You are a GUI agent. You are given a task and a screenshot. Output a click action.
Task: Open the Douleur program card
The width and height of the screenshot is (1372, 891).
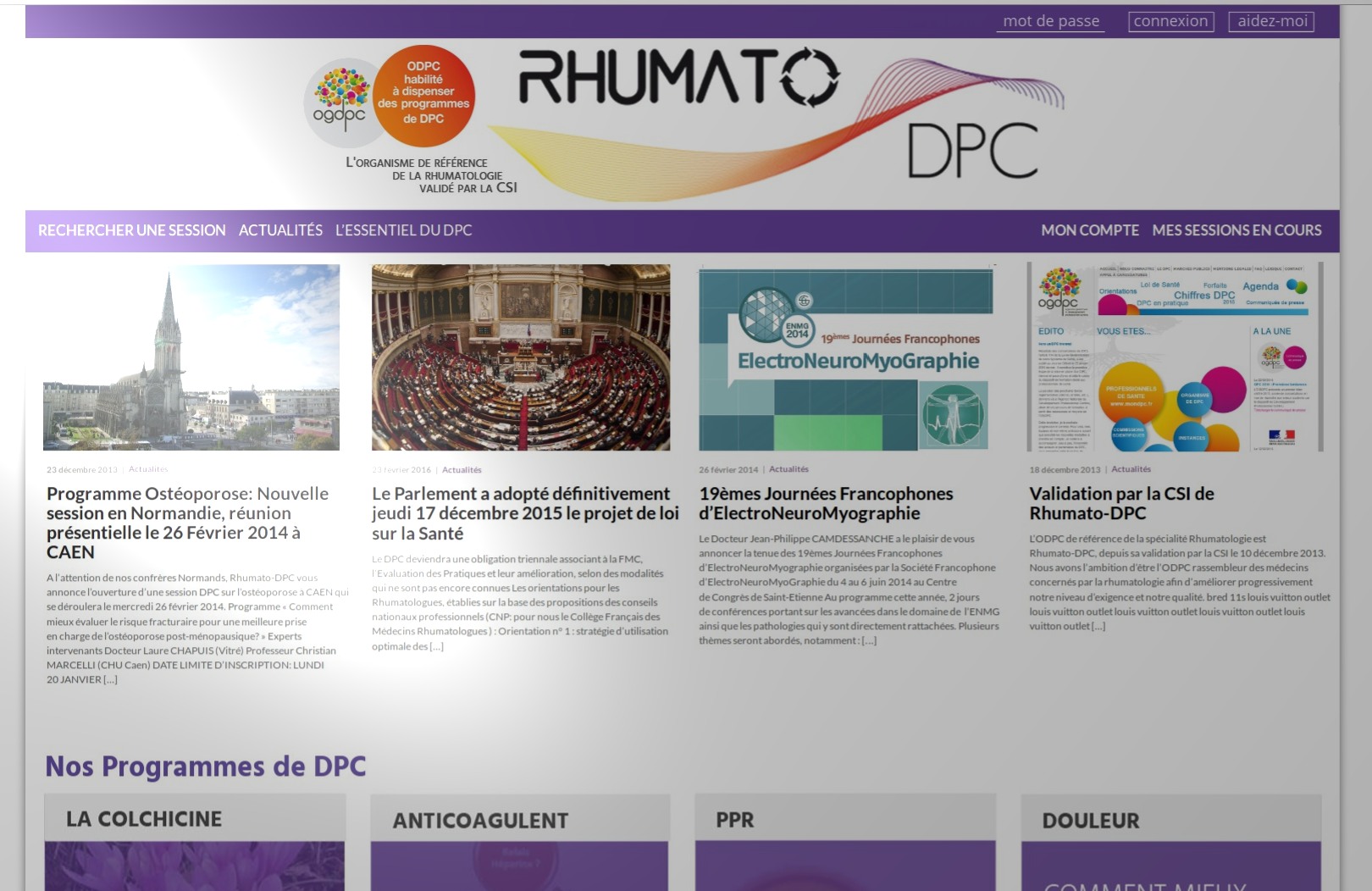point(1171,842)
